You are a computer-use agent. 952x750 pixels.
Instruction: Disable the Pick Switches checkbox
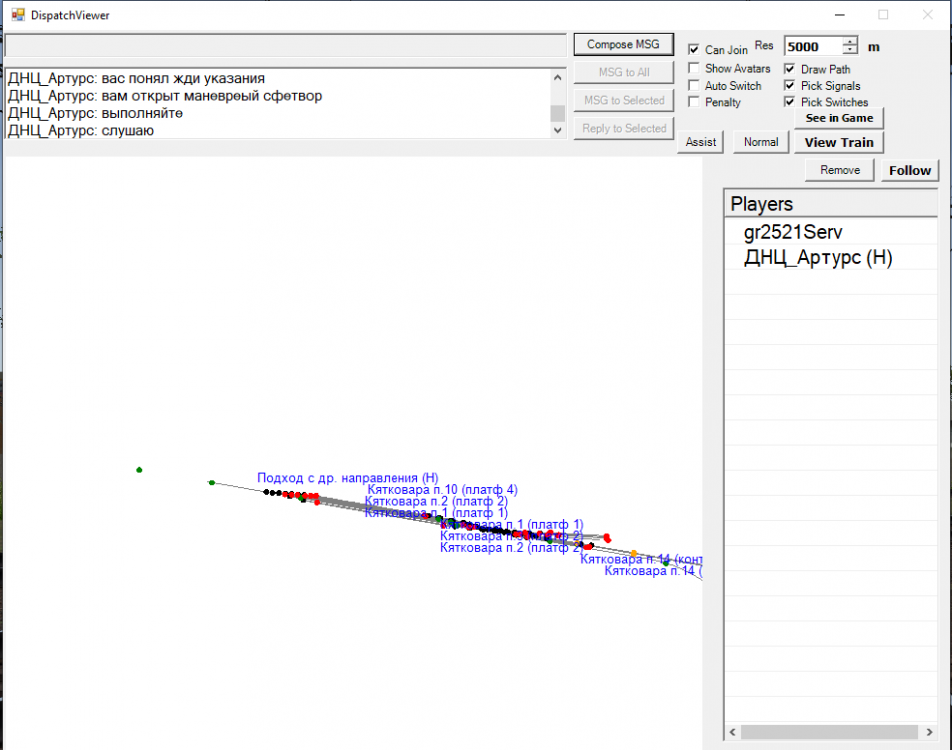(790, 102)
